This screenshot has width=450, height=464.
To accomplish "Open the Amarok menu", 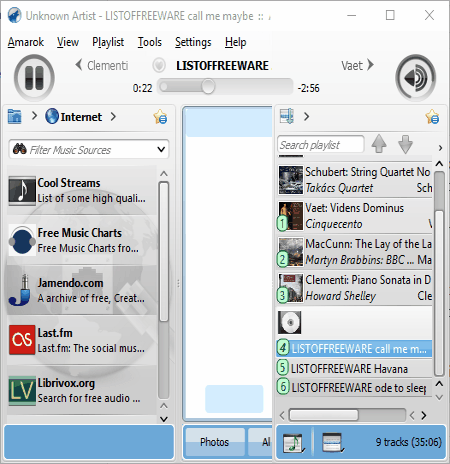I will [26, 42].
